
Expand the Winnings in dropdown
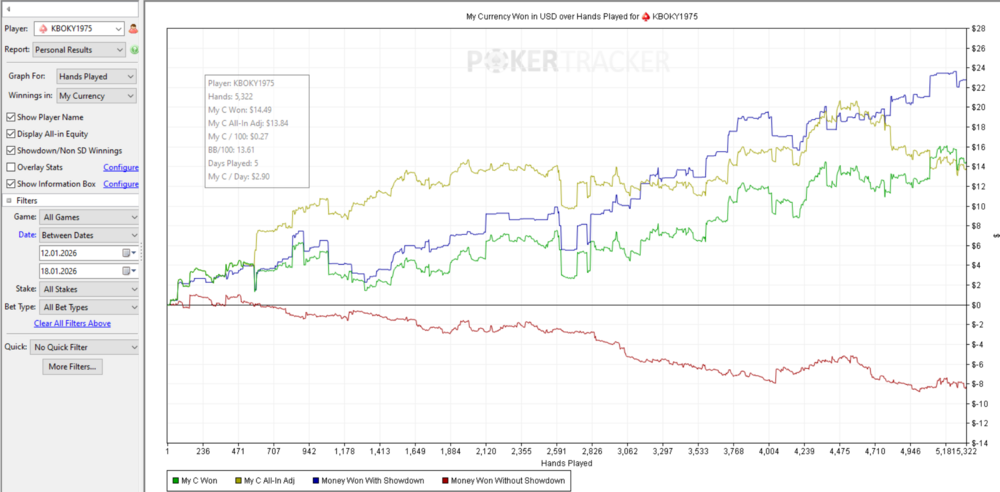pyautogui.click(x=96, y=96)
